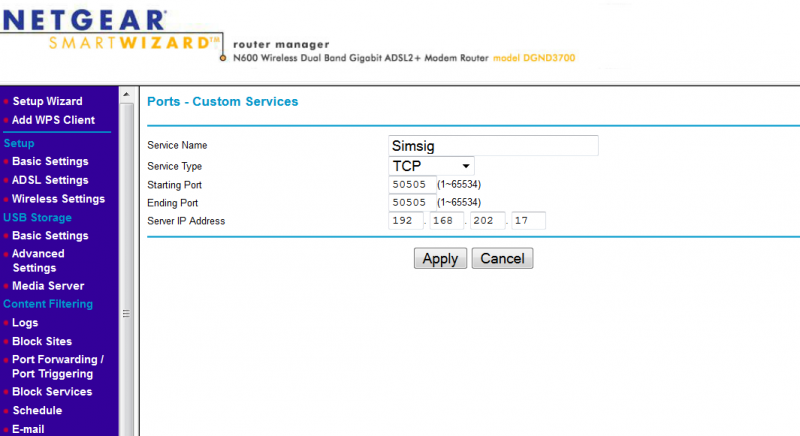Open the Service Type dropdown
Viewport: 800px width, 436px height.
click(431, 166)
